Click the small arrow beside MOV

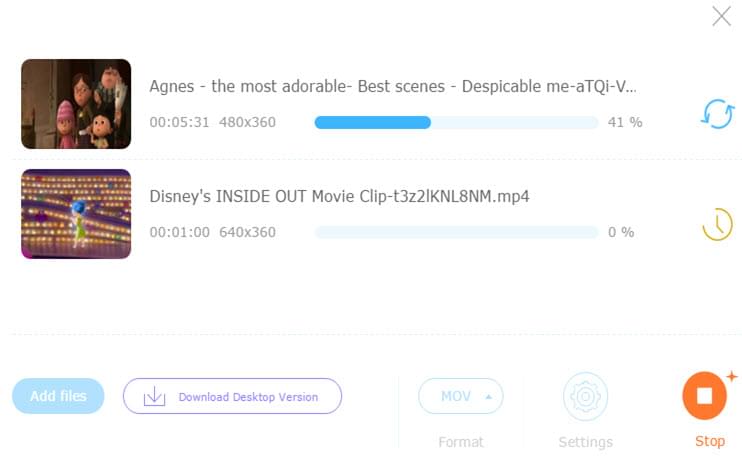pyautogui.click(x=488, y=397)
